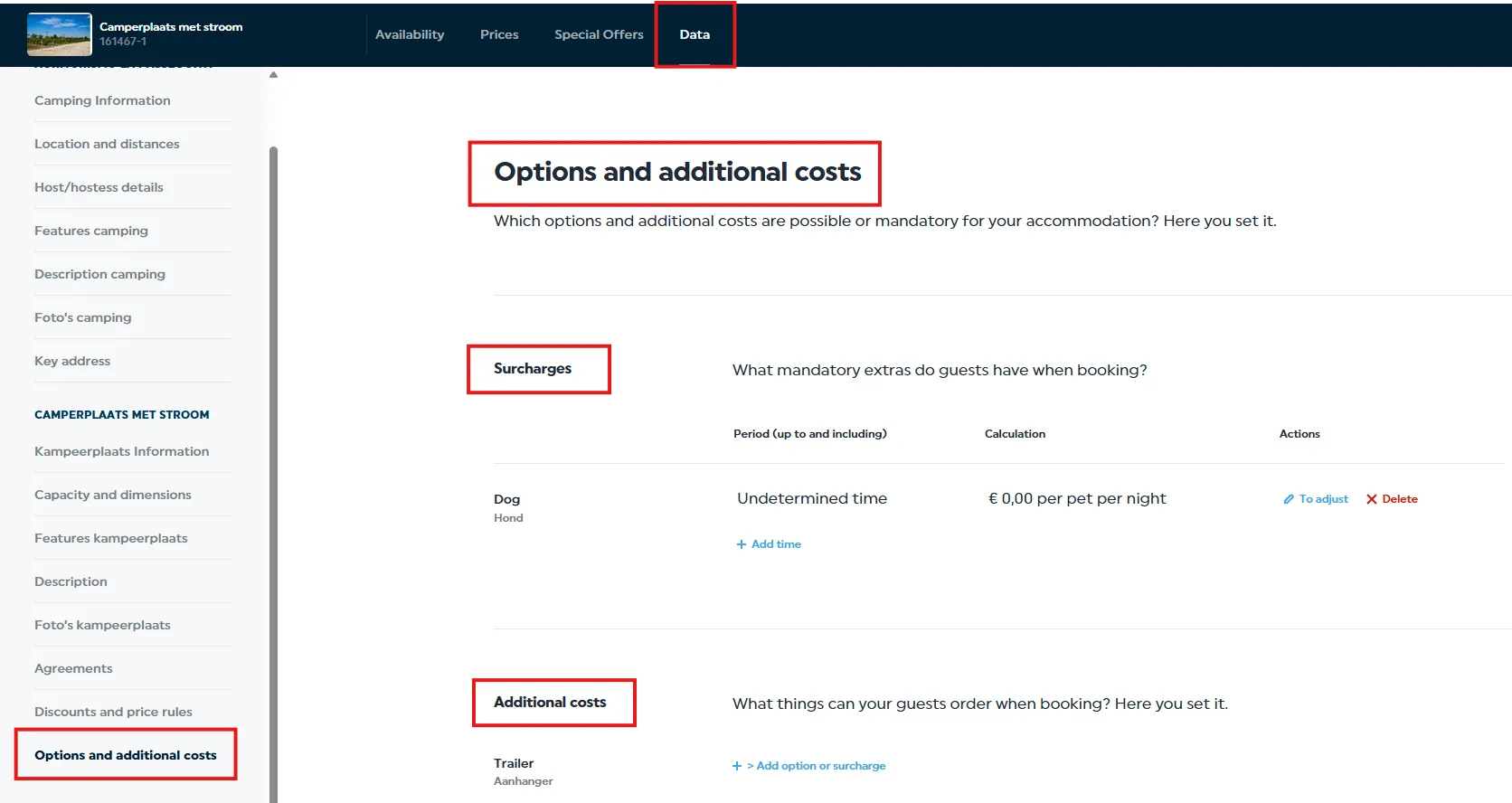The height and width of the screenshot is (803, 1512).
Task: Select Key address in sidebar
Action: pos(72,361)
